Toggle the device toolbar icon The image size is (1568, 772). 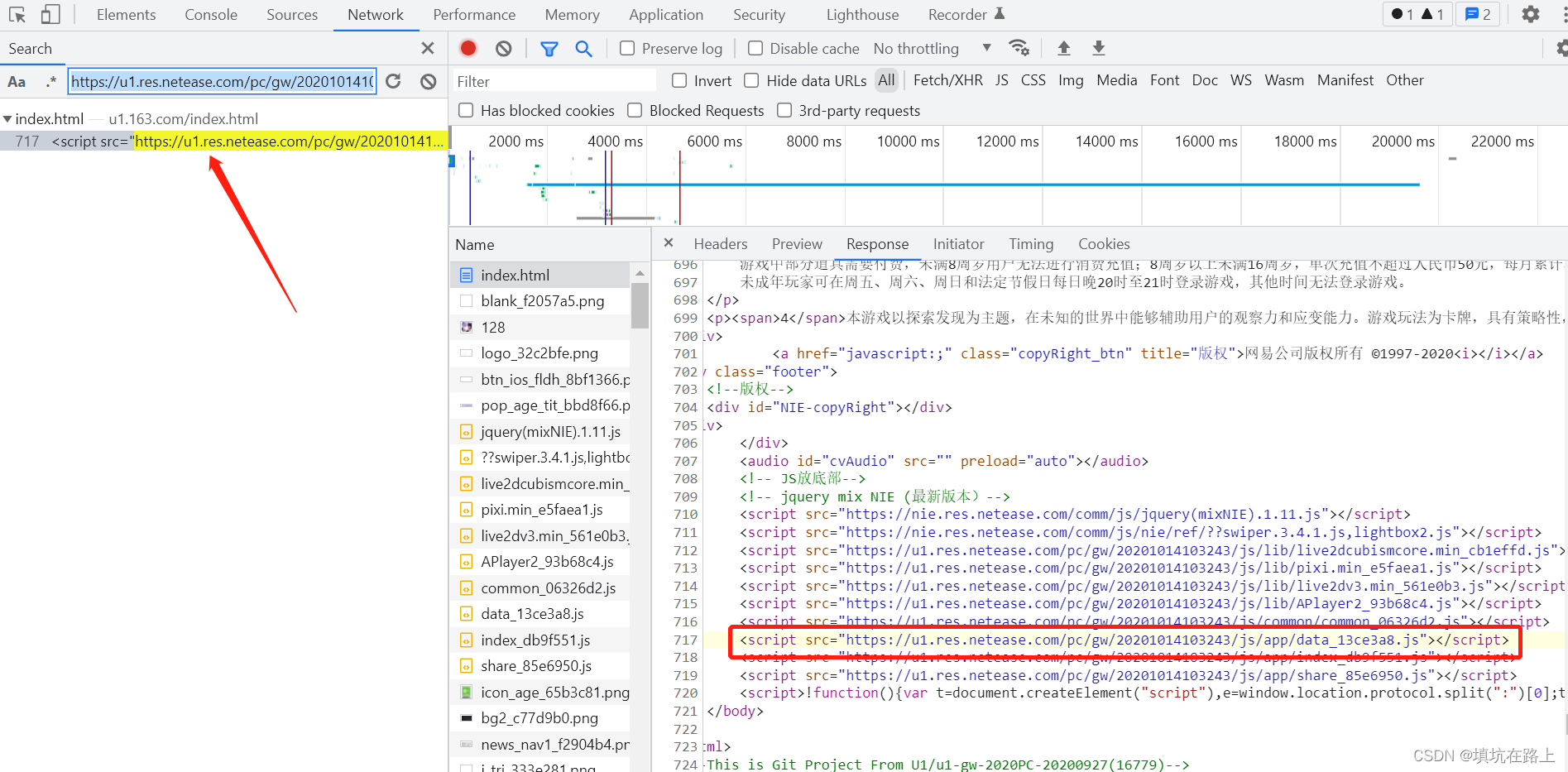tap(51, 14)
